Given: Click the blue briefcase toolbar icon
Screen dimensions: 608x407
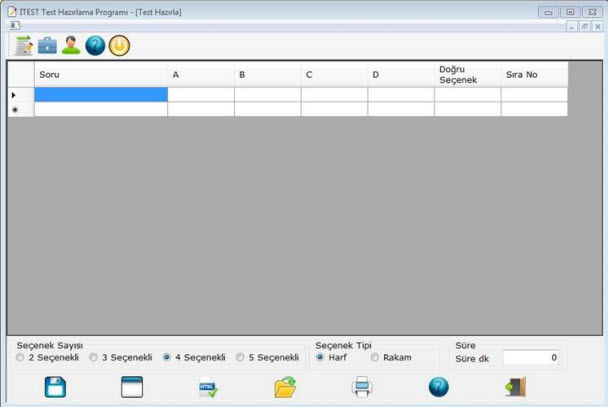Looking at the screenshot, I should point(48,46).
